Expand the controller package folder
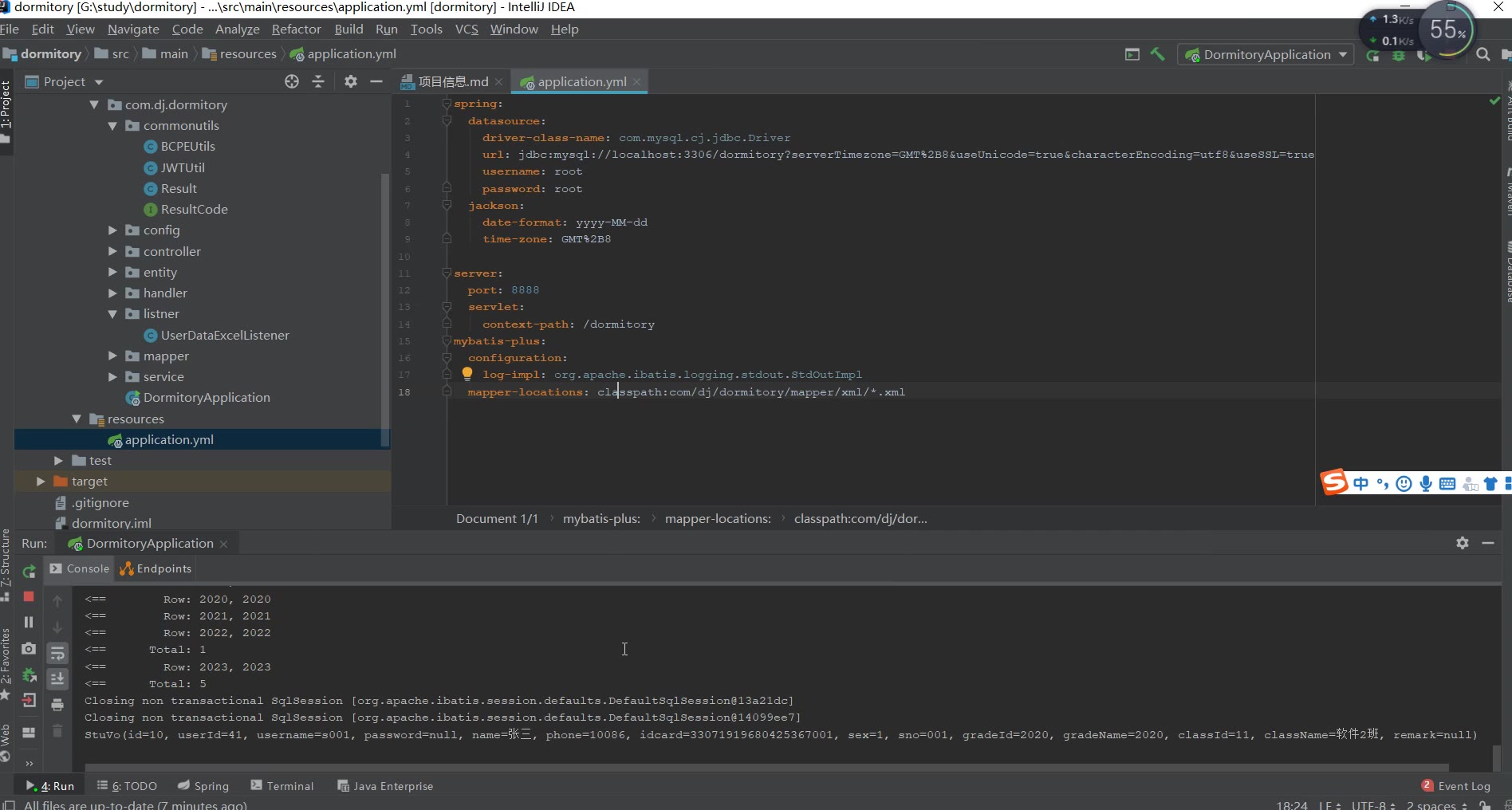Viewport: 1512px width, 810px height. coord(112,251)
